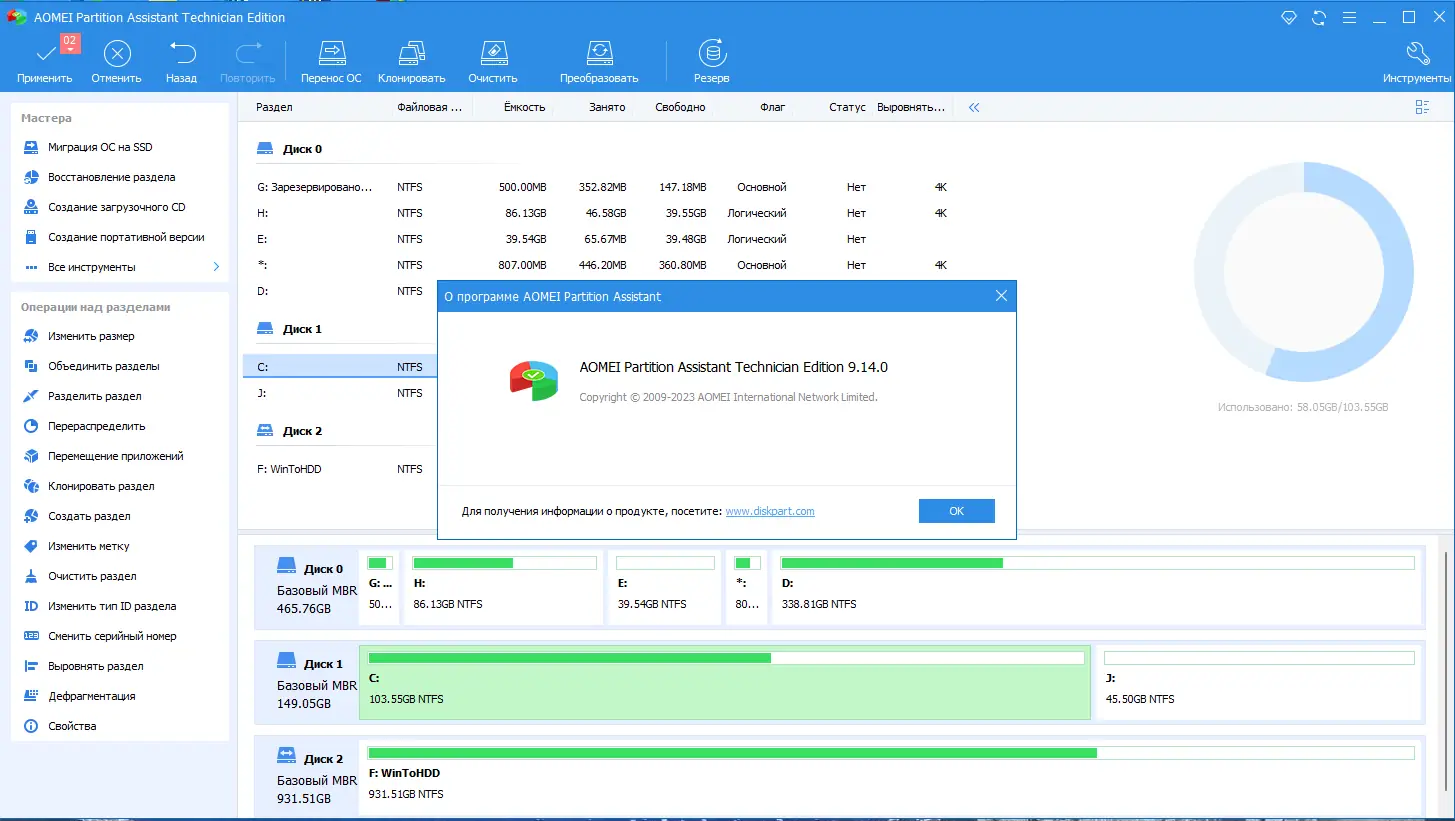Open Свойства of the partition
Image resolution: width=1455 pixels, height=821 pixels.
(72, 726)
